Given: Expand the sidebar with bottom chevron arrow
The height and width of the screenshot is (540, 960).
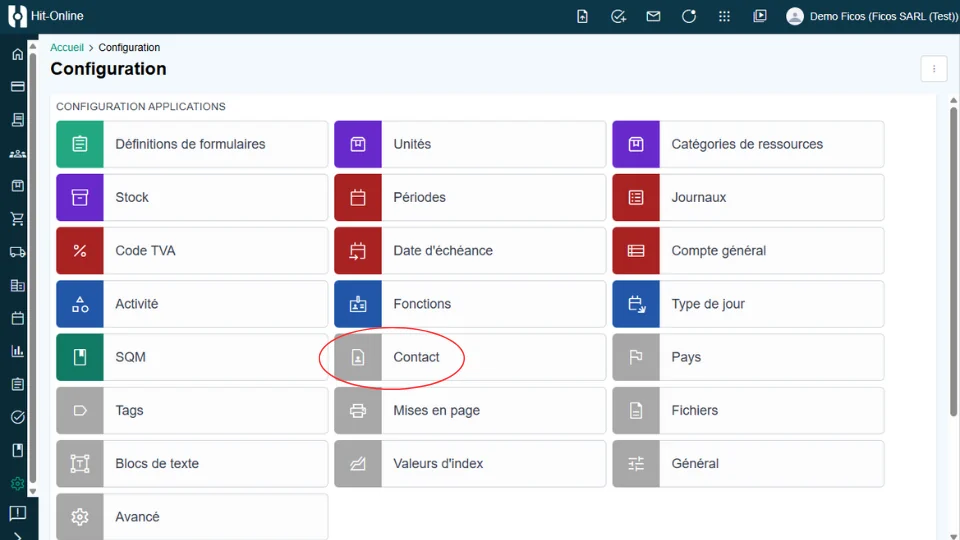Looking at the screenshot, I should click(x=17, y=535).
